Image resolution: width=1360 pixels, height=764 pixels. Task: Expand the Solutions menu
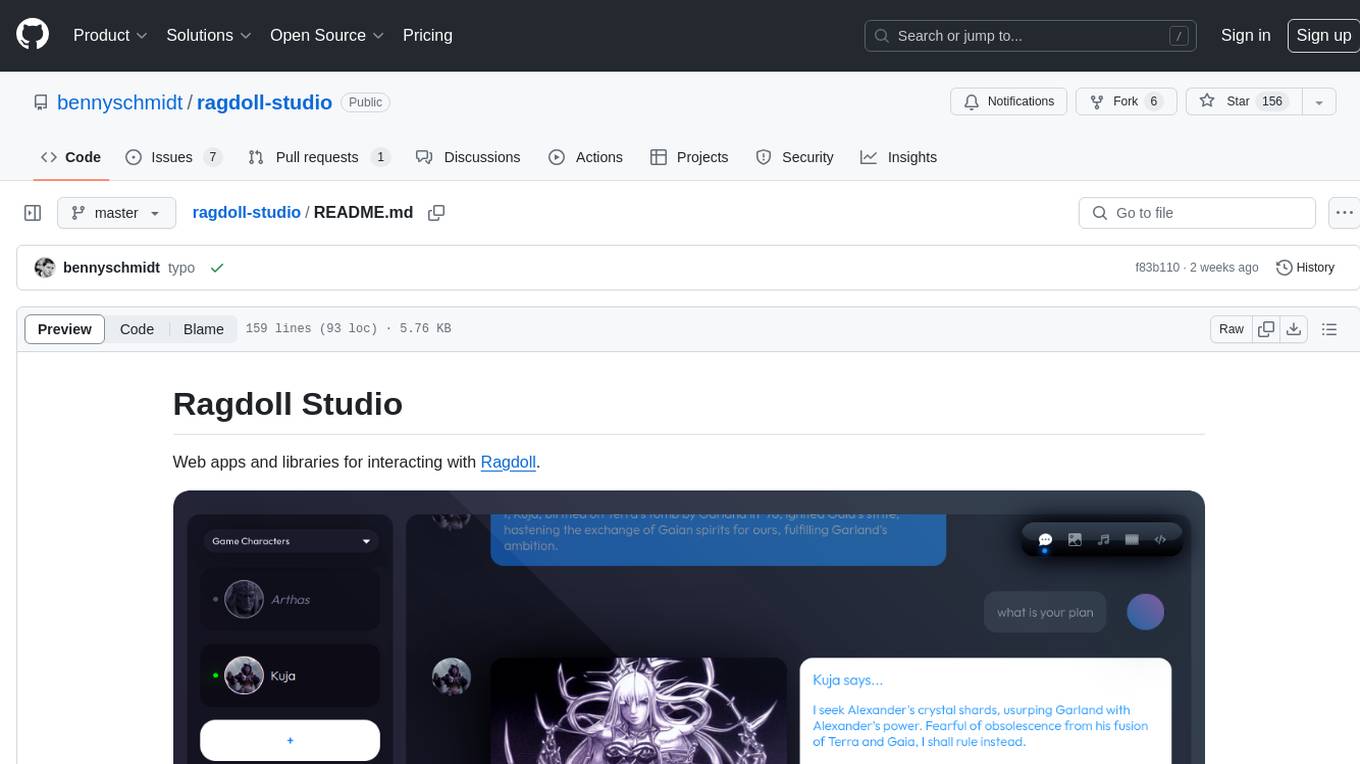click(208, 35)
